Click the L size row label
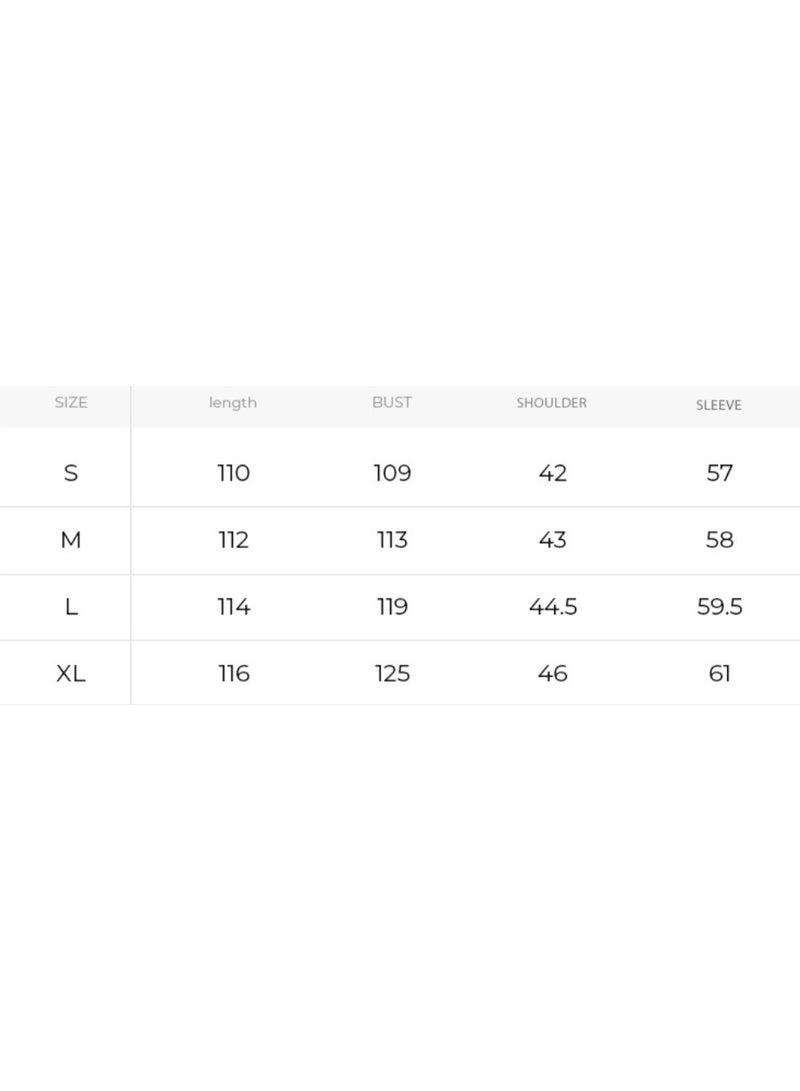Image resolution: width=800 pixels, height=1091 pixels. [71, 607]
